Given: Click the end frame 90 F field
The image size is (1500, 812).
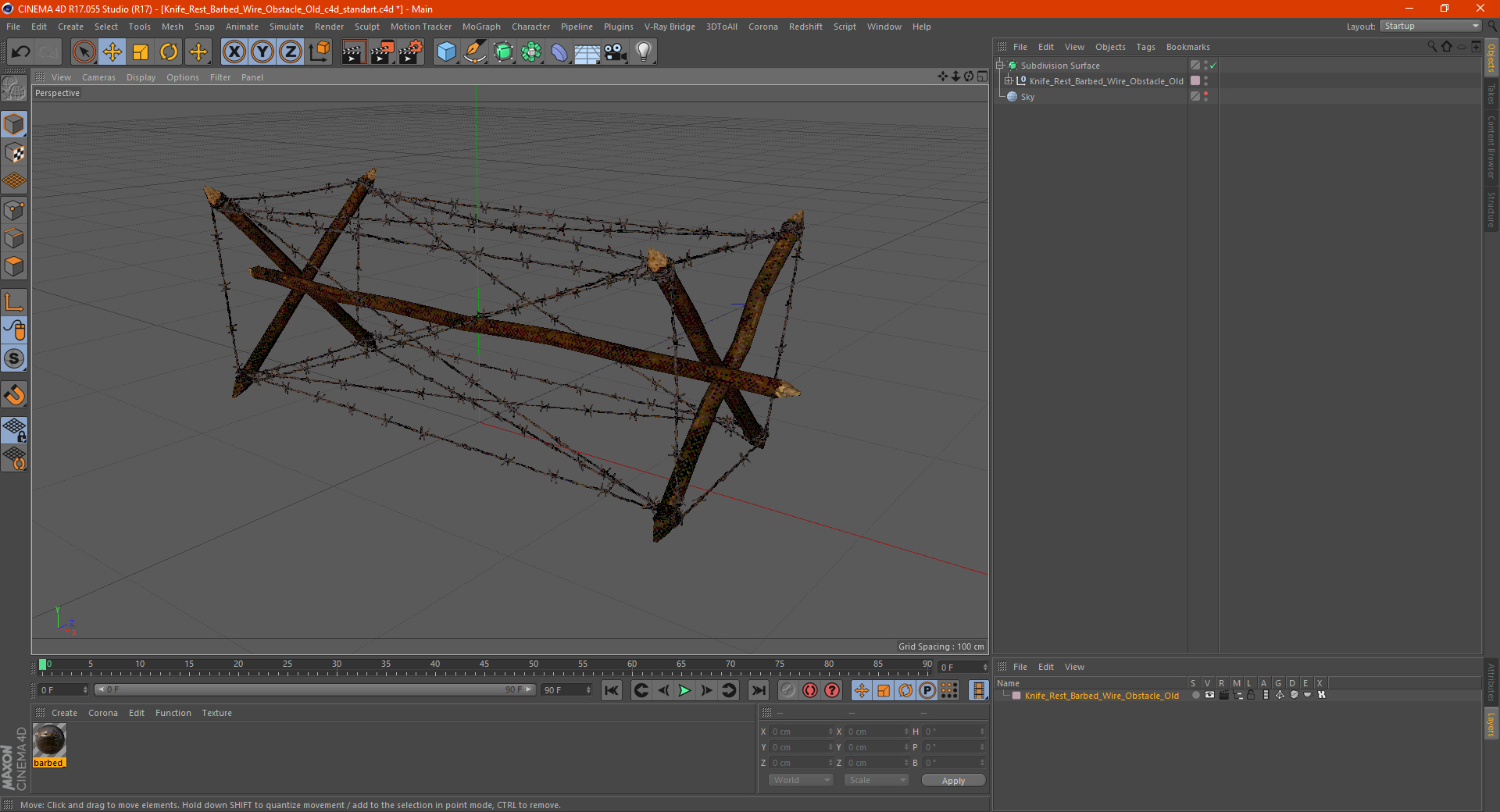Looking at the screenshot, I should (567, 689).
